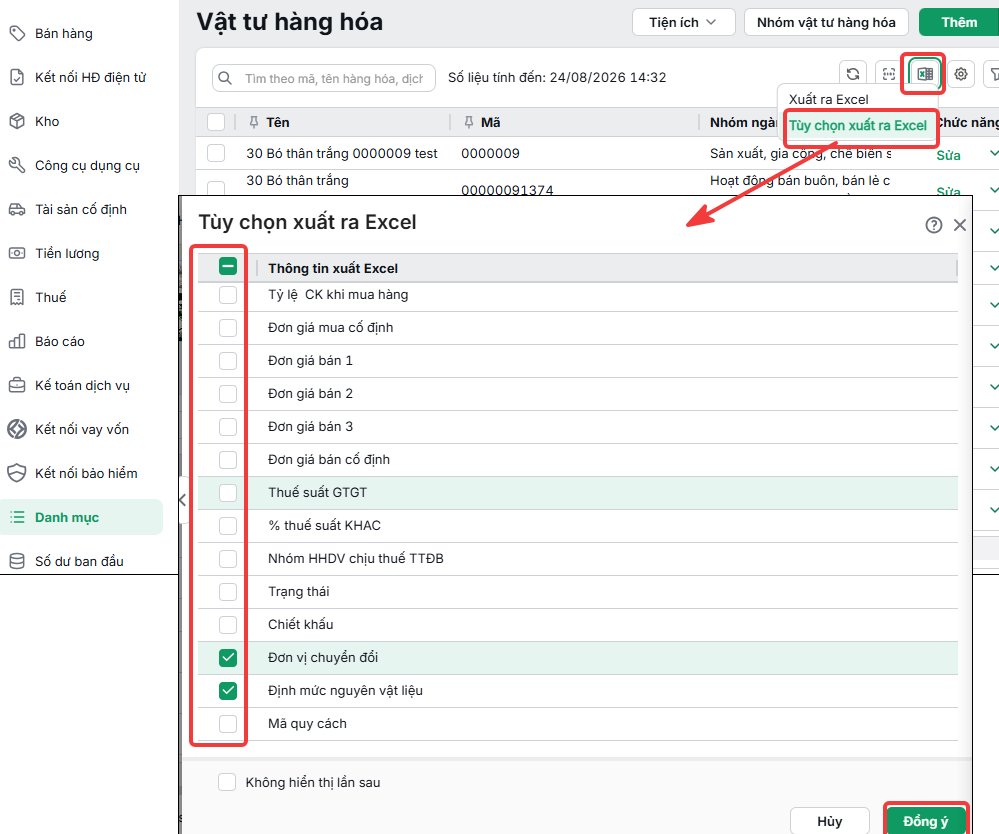Click the Hủy button
The image size is (999, 834).
830,821
